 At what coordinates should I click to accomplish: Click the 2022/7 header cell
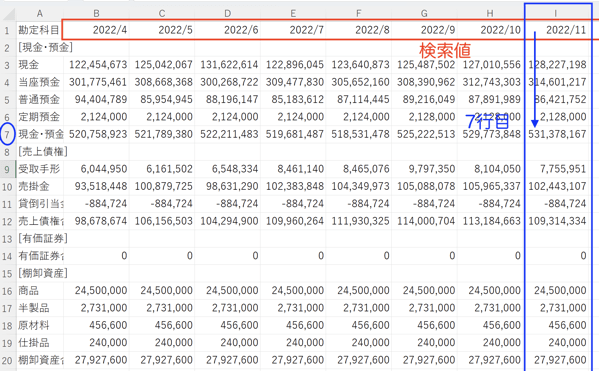[293, 30]
